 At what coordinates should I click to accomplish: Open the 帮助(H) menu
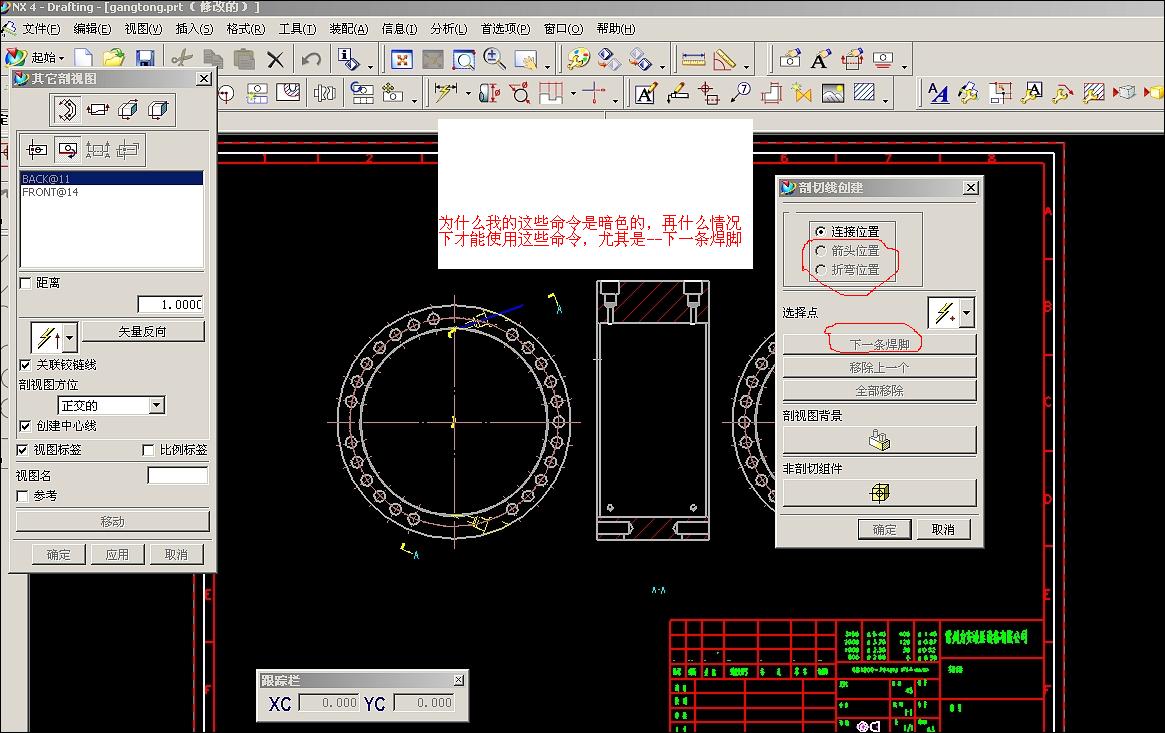(615, 29)
